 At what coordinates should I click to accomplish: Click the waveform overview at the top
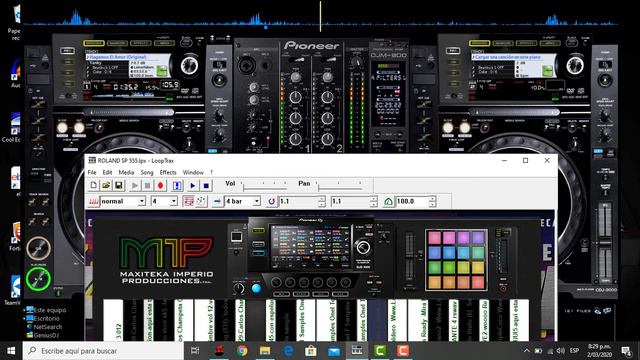tap(320, 17)
